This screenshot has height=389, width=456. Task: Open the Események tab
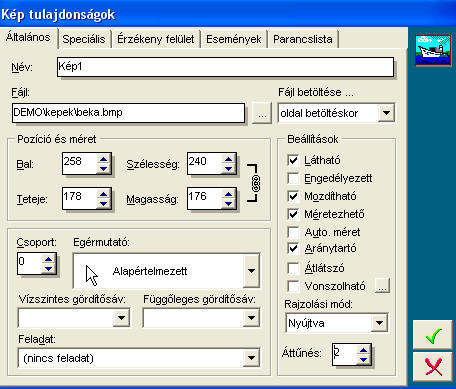[234, 39]
